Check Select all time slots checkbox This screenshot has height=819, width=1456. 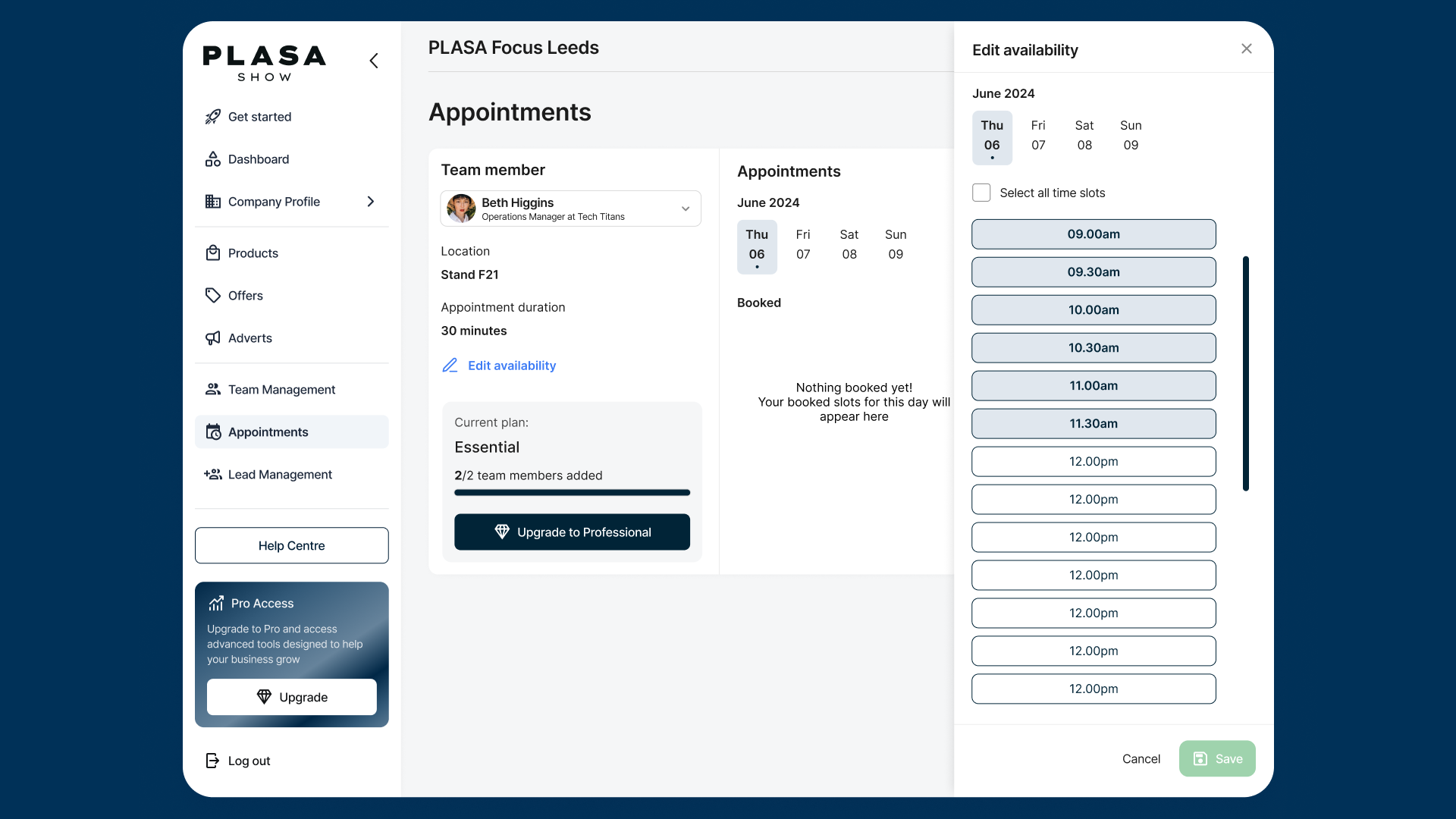point(981,193)
